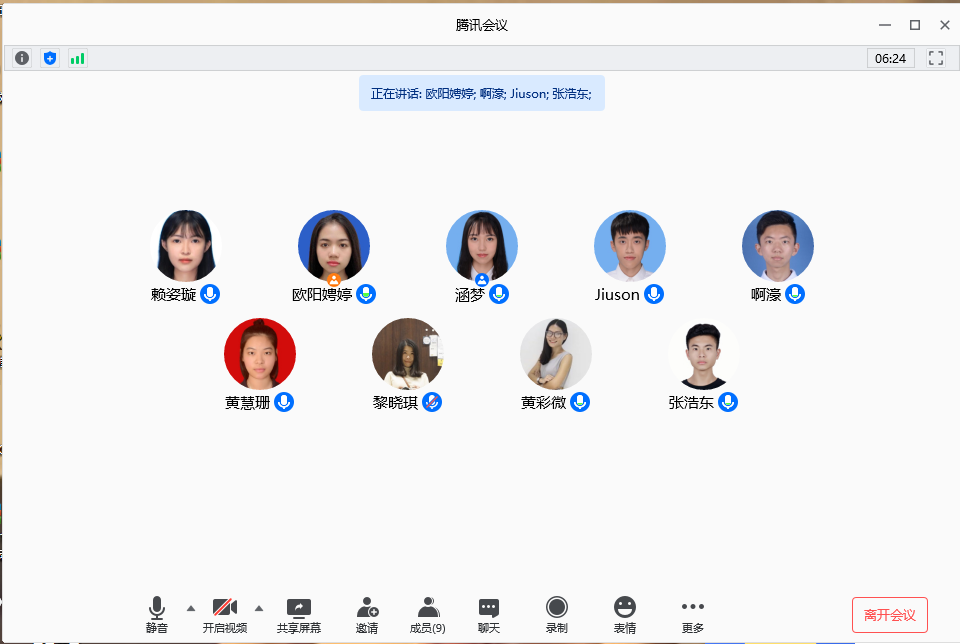Expand video options arrow beside 开启视频
The width and height of the screenshot is (960, 644).
259,608
